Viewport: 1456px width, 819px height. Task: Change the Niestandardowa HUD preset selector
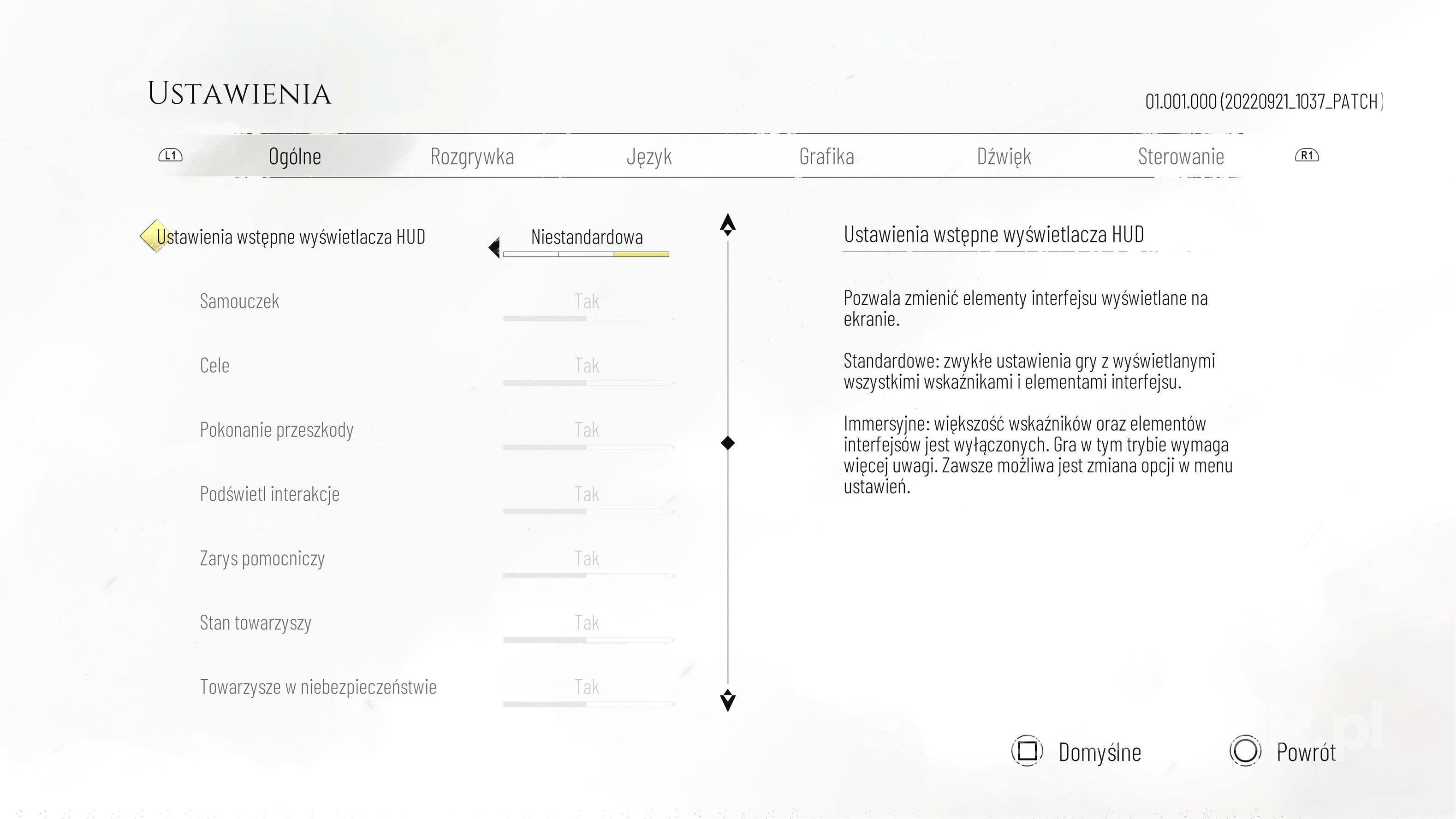[587, 242]
